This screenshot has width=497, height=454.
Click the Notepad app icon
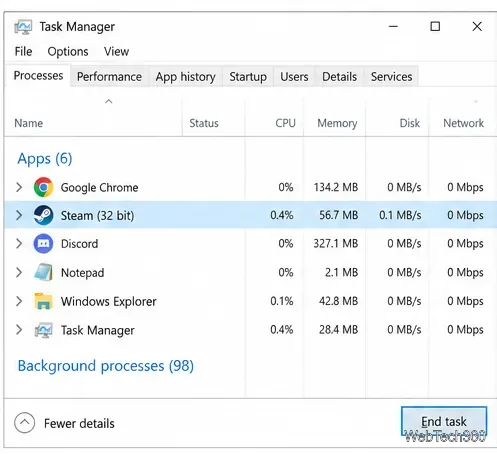tap(43, 272)
